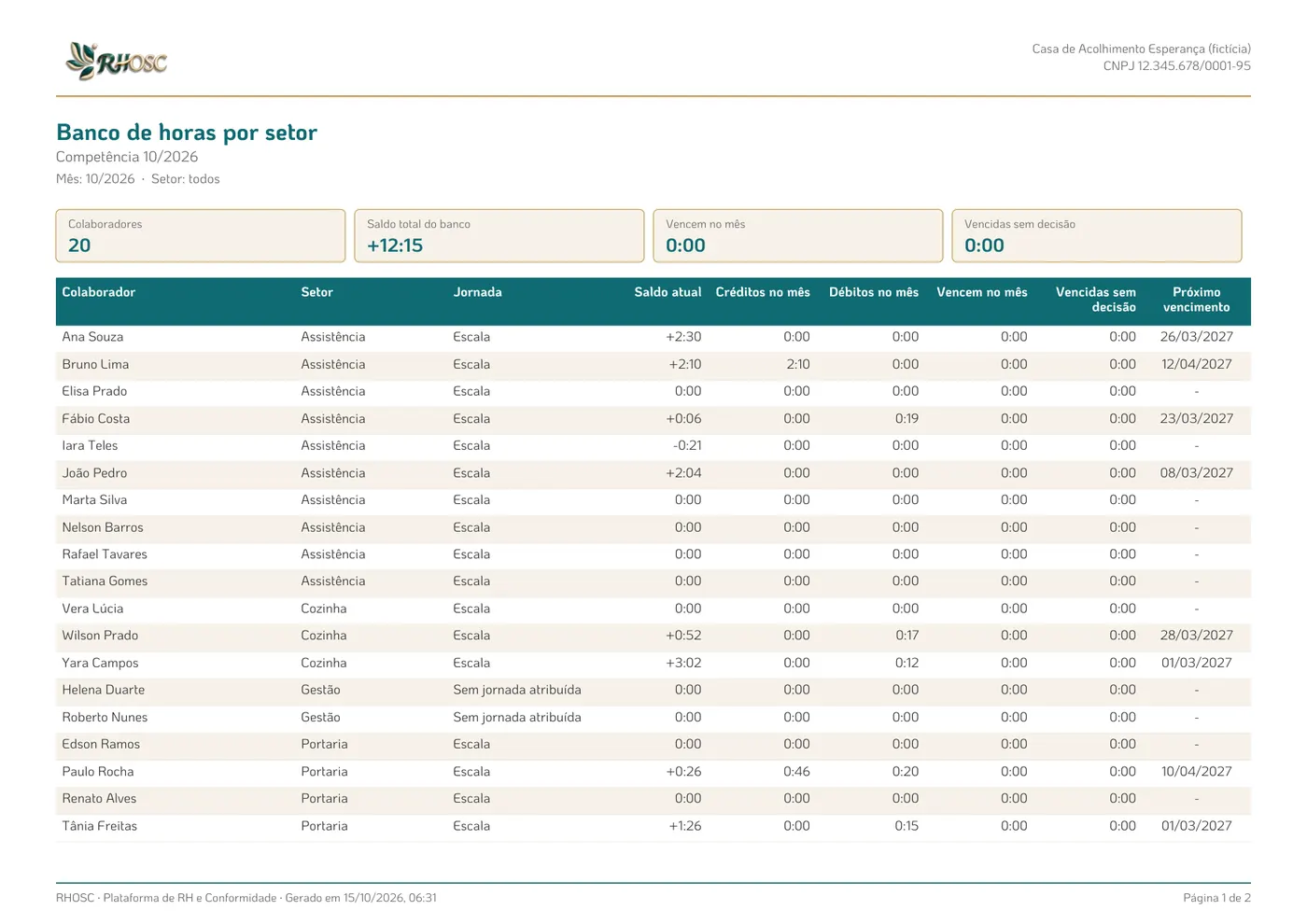The width and height of the screenshot is (1307, 924).
Task: Click João Pedro's balance +2:04
Action: coord(683,473)
